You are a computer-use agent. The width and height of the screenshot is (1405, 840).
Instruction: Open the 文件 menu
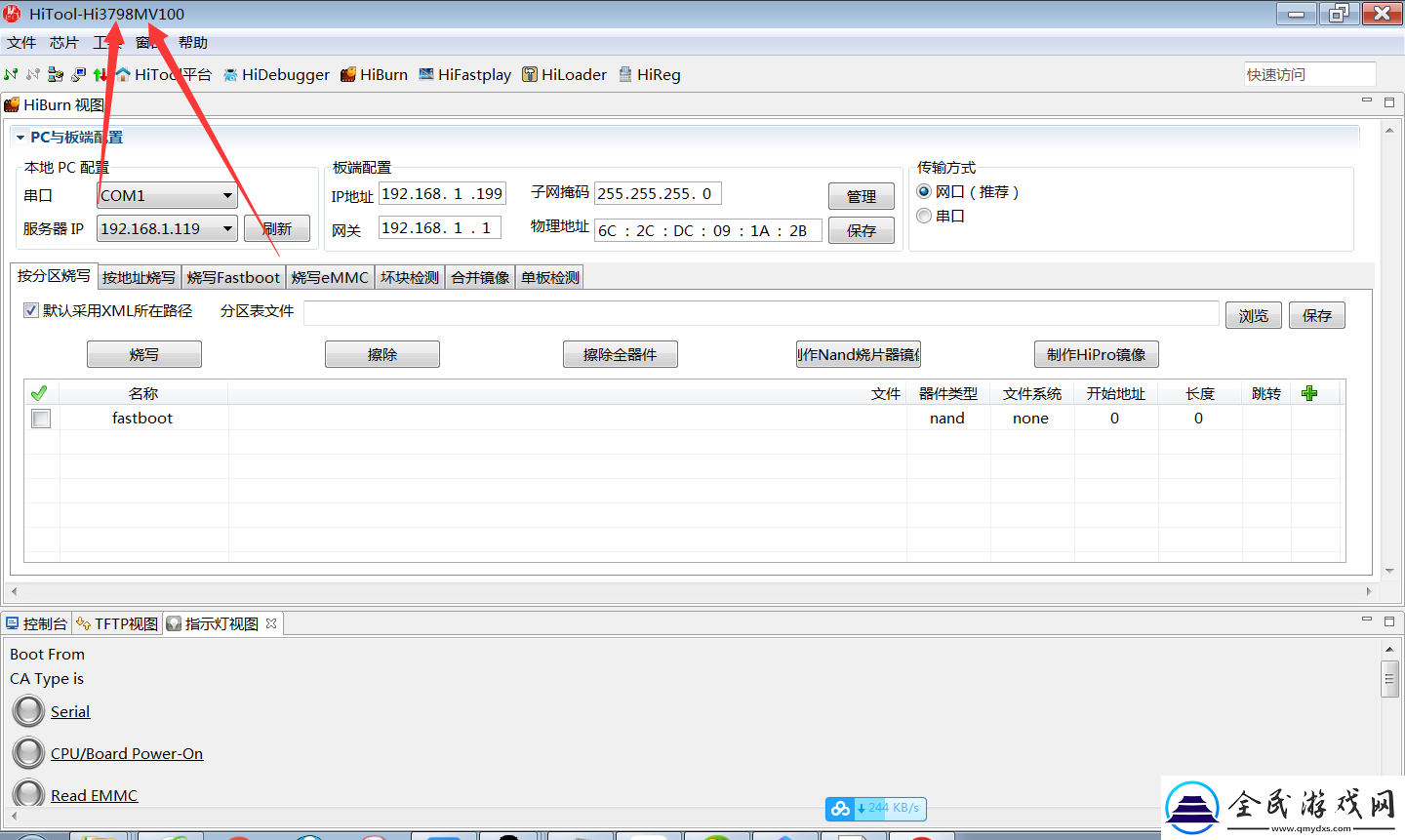pos(21,43)
